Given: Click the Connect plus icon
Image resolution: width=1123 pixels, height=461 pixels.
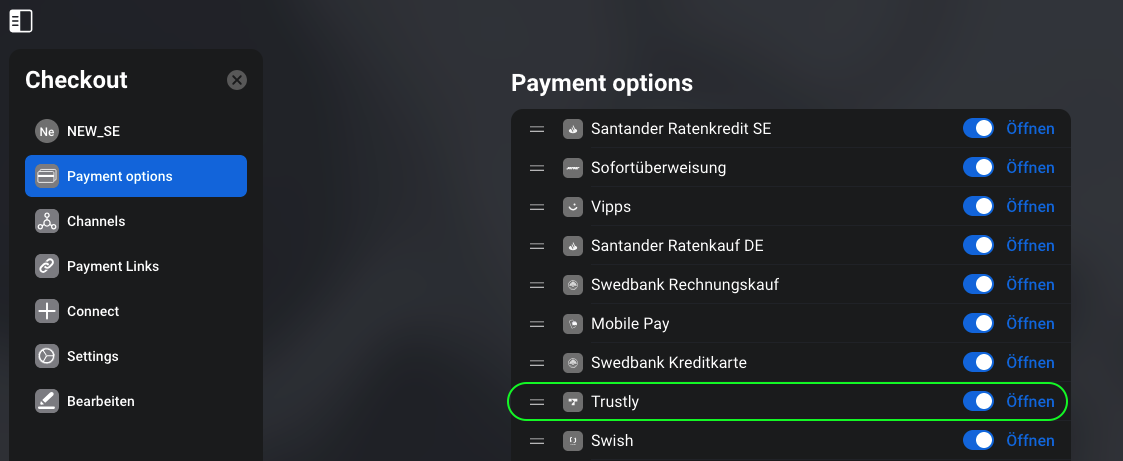Looking at the screenshot, I should [47, 311].
